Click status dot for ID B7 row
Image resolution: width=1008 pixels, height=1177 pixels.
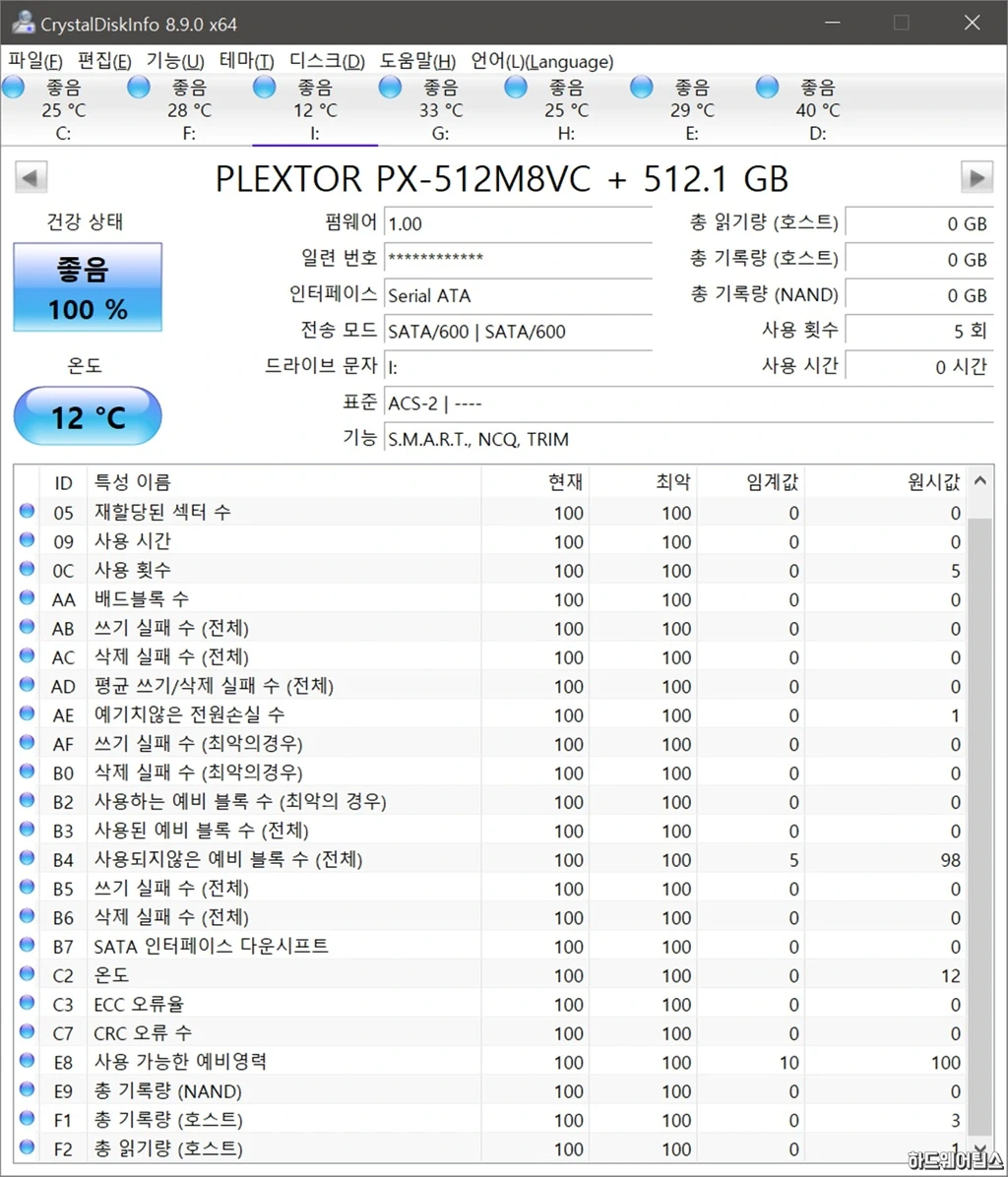27,945
